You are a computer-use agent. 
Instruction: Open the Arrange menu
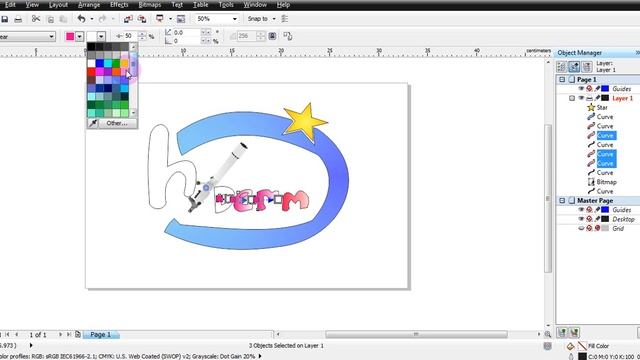89,4
